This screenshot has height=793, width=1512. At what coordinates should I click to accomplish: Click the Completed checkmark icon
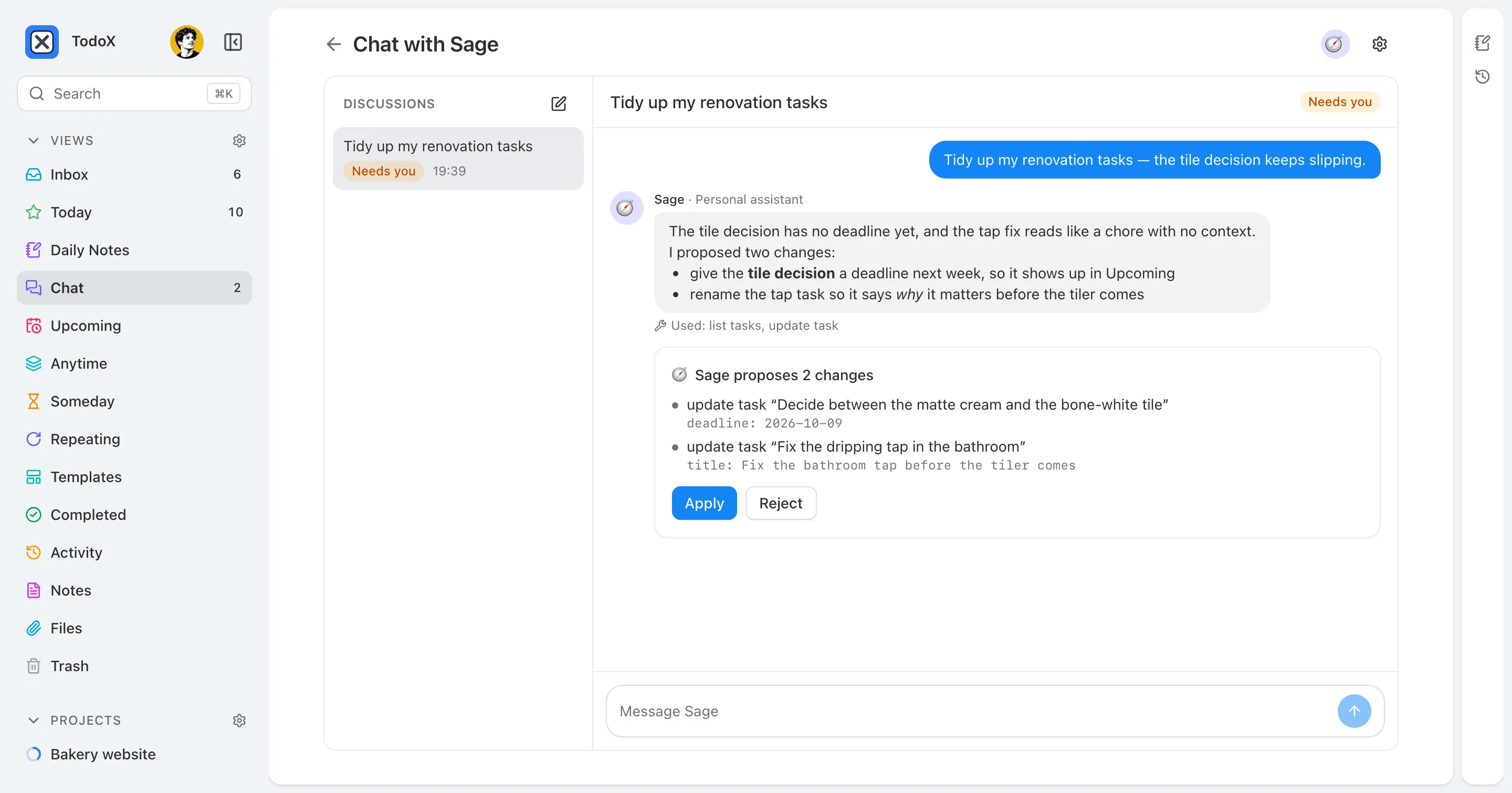[x=34, y=515]
